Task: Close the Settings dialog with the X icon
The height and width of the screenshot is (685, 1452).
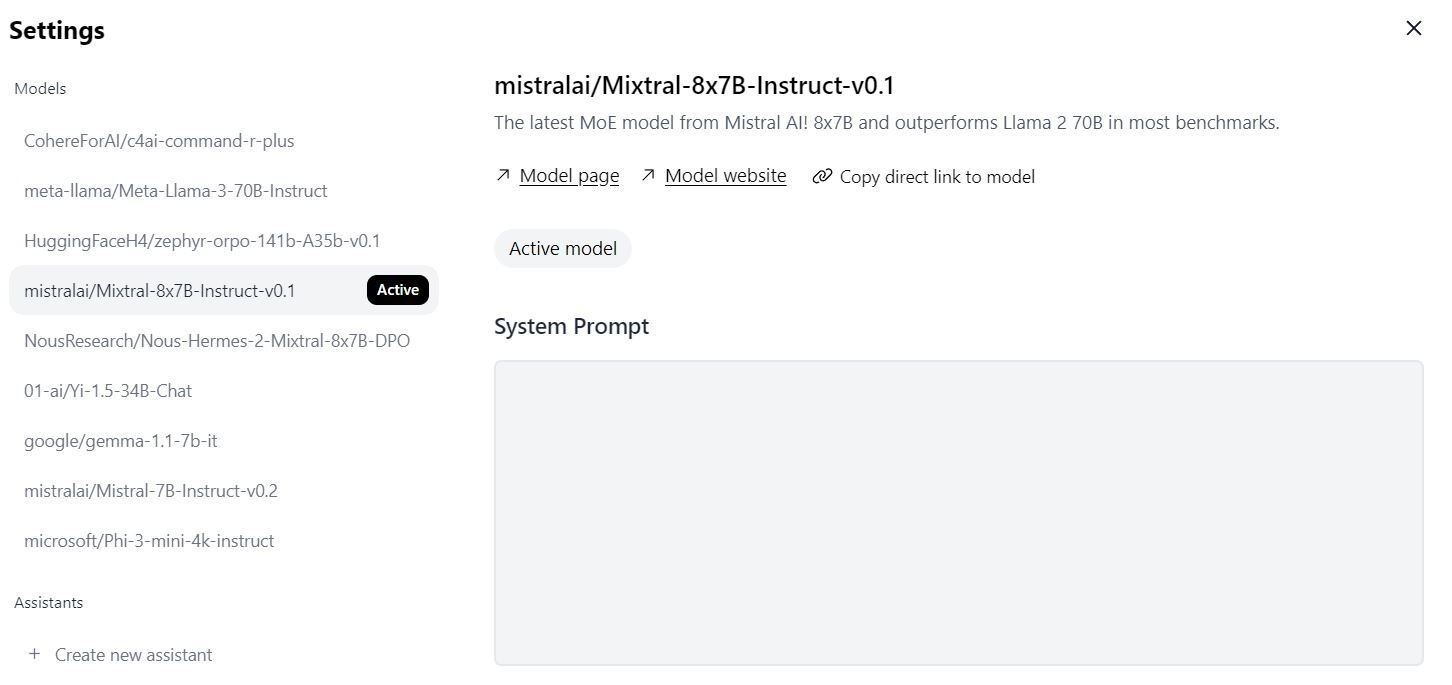Action: (x=1413, y=28)
